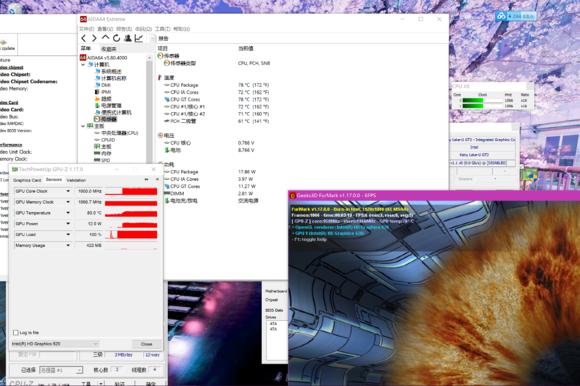Open the AIDA64 graph toolbar icon
The height and width of the screenshot is (386, 580).
[139, 38]
